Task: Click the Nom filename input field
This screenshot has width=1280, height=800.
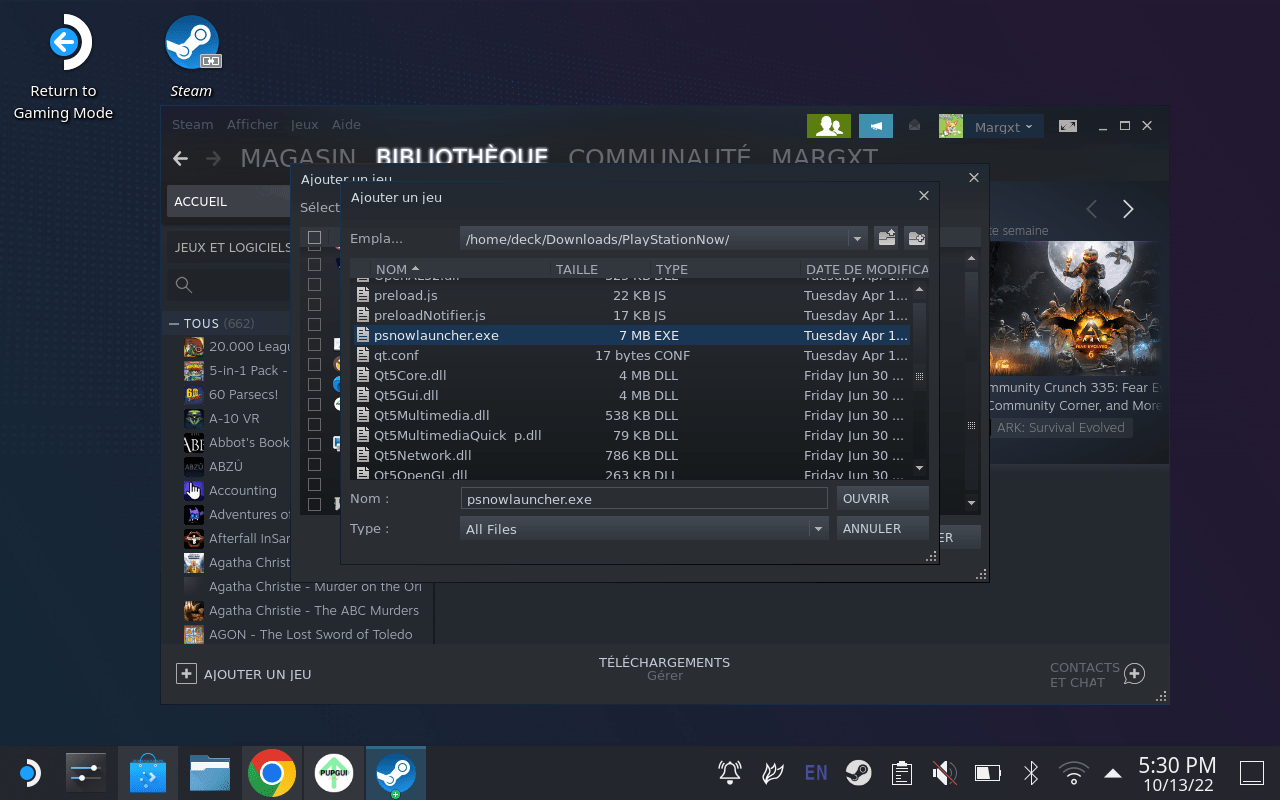Action: (x=644, y=499)
